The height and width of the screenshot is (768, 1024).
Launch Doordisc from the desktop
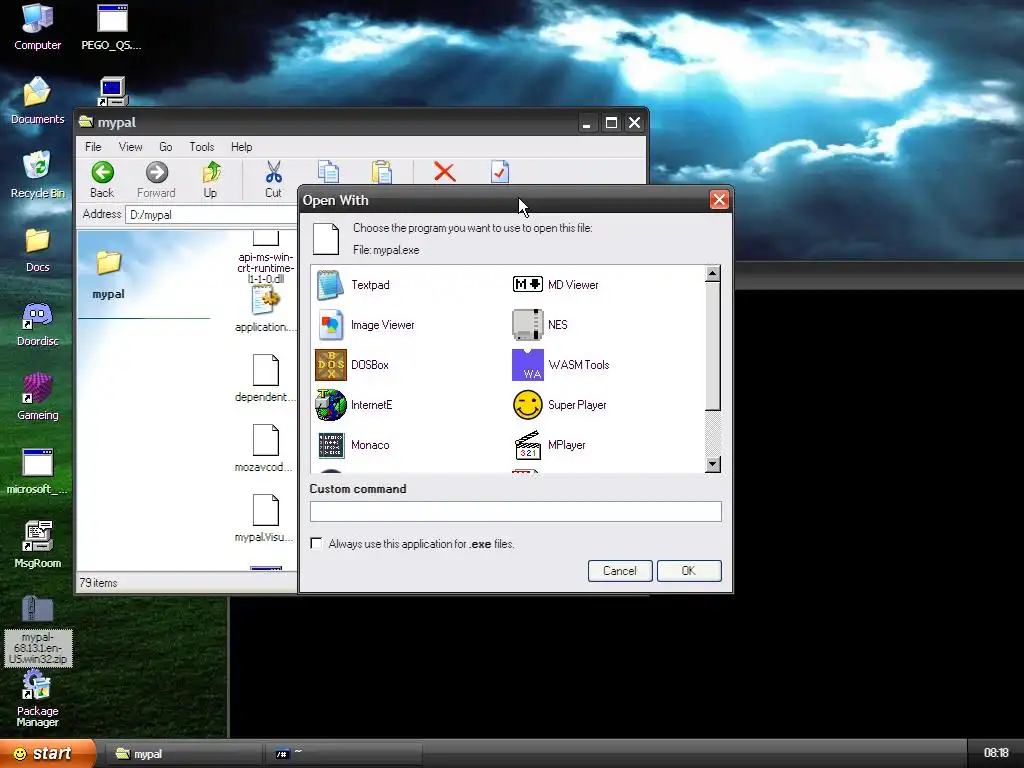(37, 324)
